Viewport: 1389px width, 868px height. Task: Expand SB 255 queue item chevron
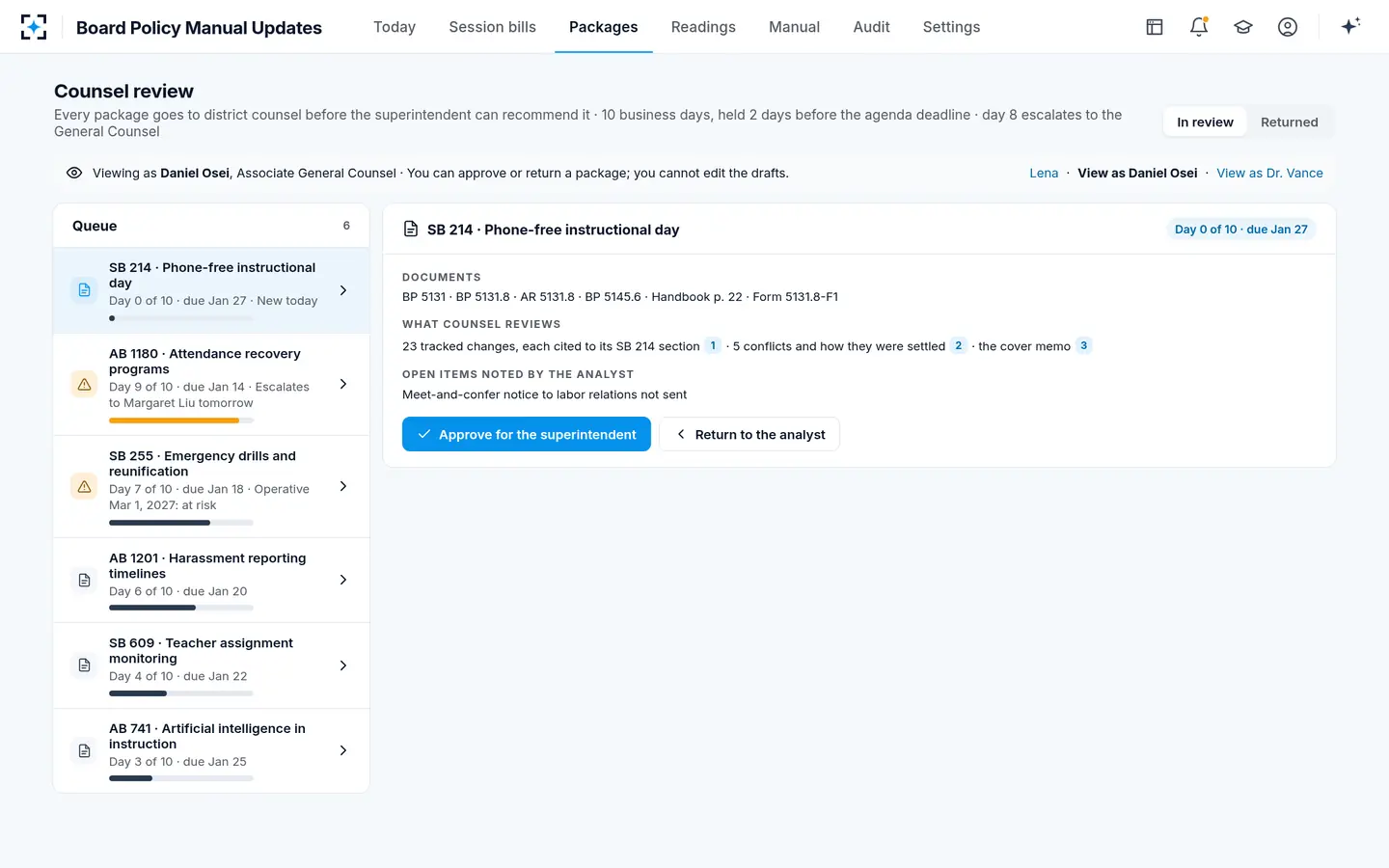[x=343, y=486]
